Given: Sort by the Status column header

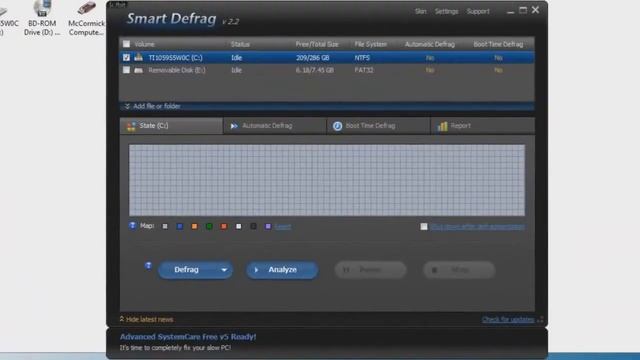Looking at the screenshot, I should (240, 44).
